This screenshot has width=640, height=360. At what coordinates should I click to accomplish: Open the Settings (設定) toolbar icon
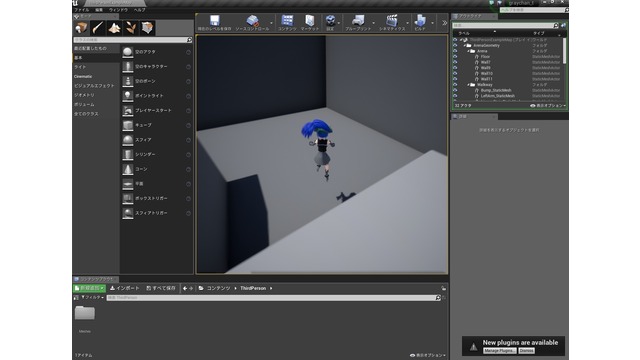(x=330, y=20)
